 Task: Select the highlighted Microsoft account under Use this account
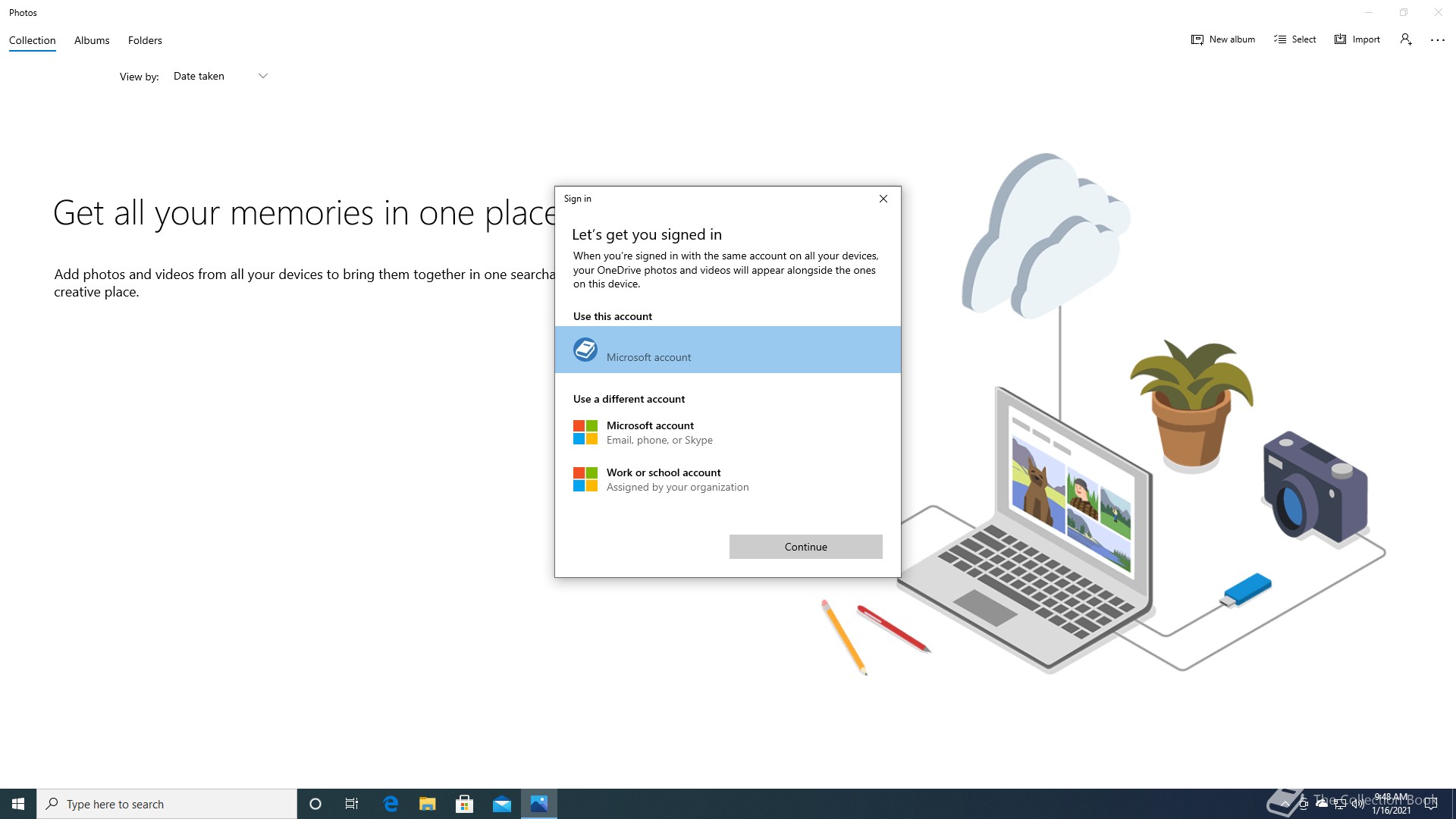pyautogui.click(x=728, y=350)
